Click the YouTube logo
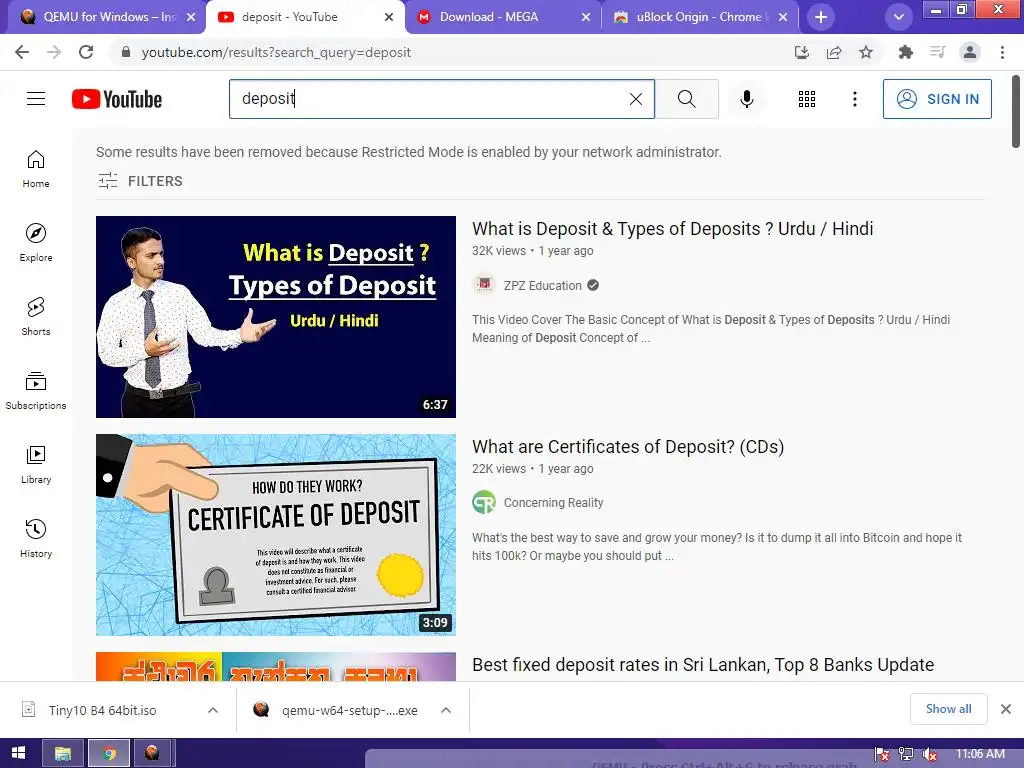 (x=117, y=99)
